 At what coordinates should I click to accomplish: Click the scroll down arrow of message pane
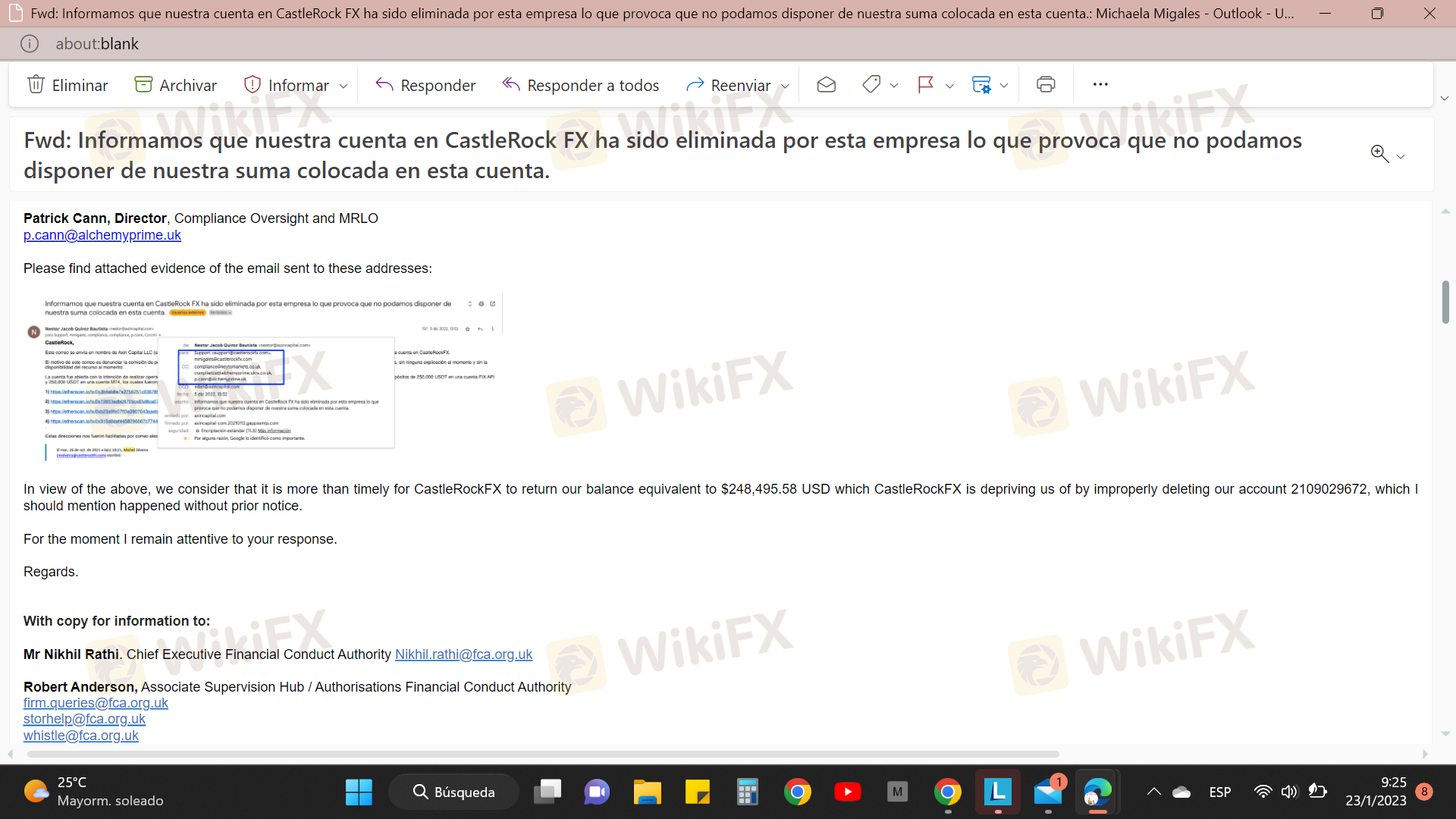point(1445,733)
